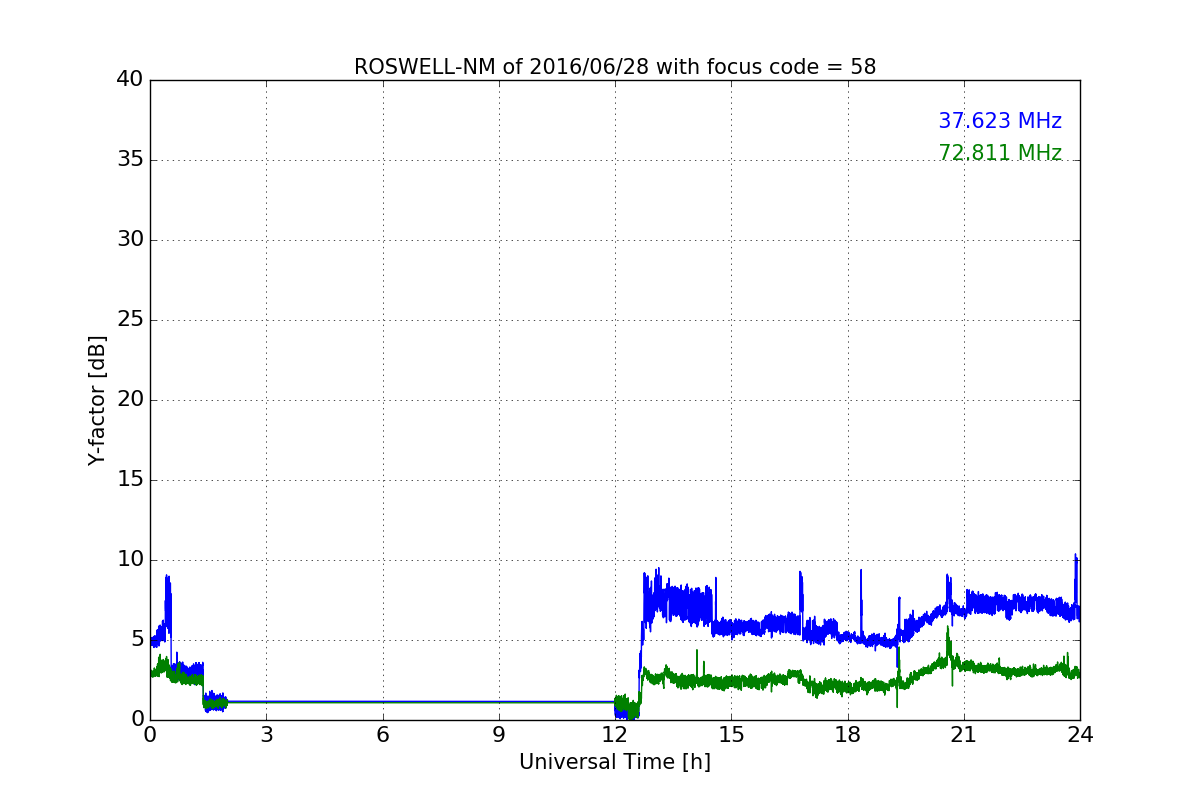Click the Y-factor [dB] axis label
This screenshot has width=1200, height=800.
tap(97, 400)
